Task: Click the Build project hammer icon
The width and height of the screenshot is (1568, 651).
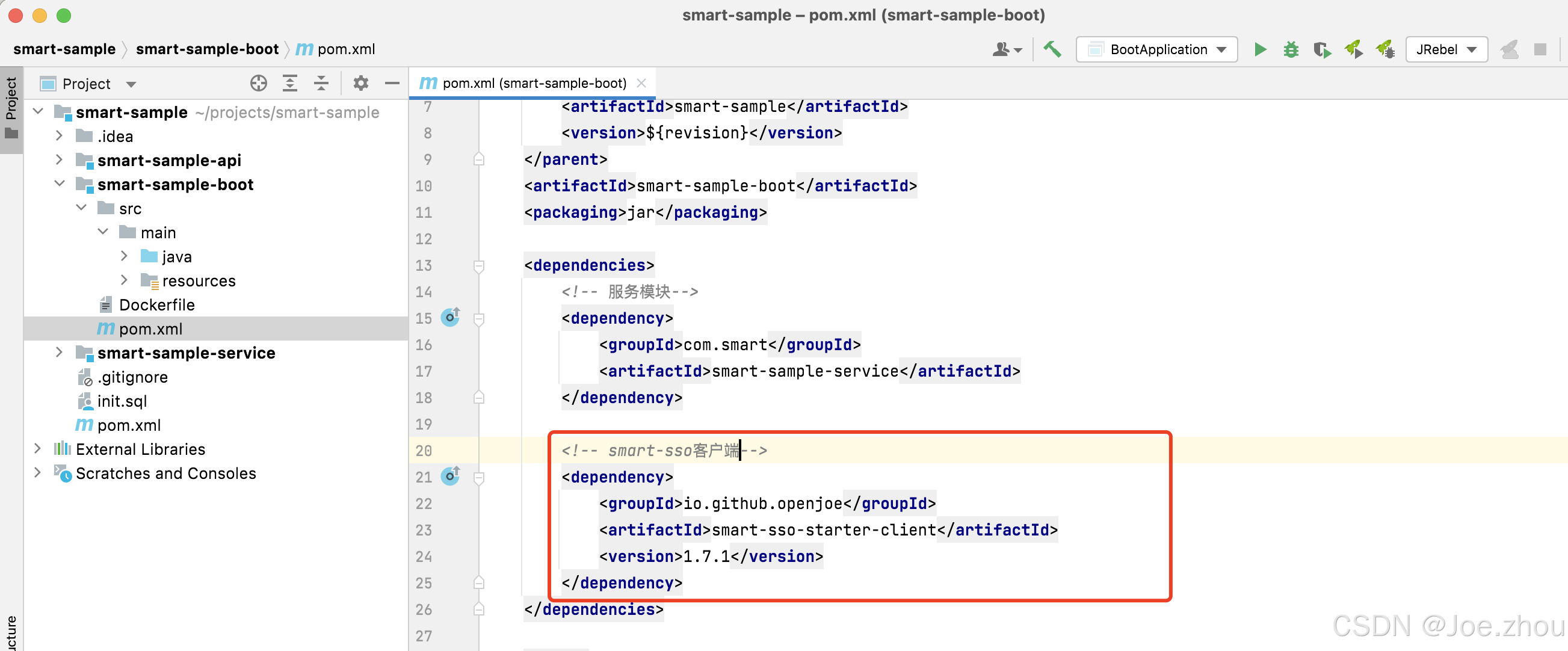Action: click(1052, 49)
